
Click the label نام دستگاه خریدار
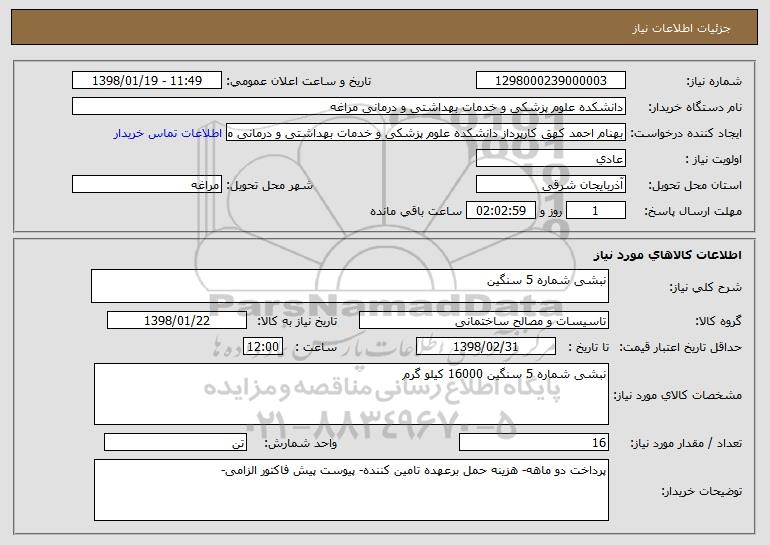[695, 107]
